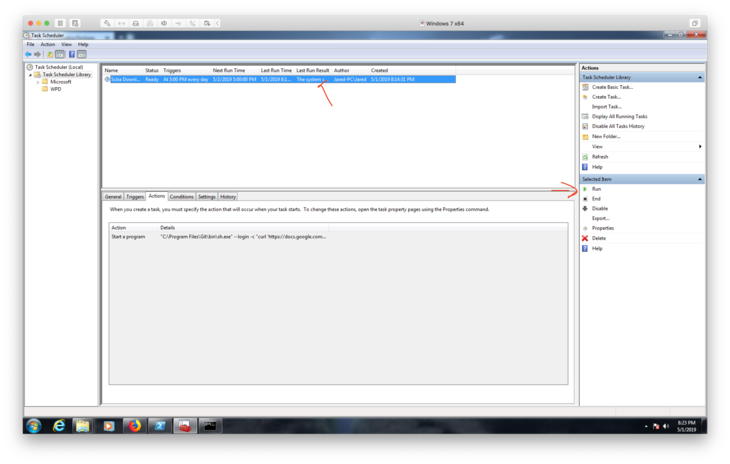Click Display All Running Tasks
This screenshot has width=730, height=464.
(x=619, y=116)
